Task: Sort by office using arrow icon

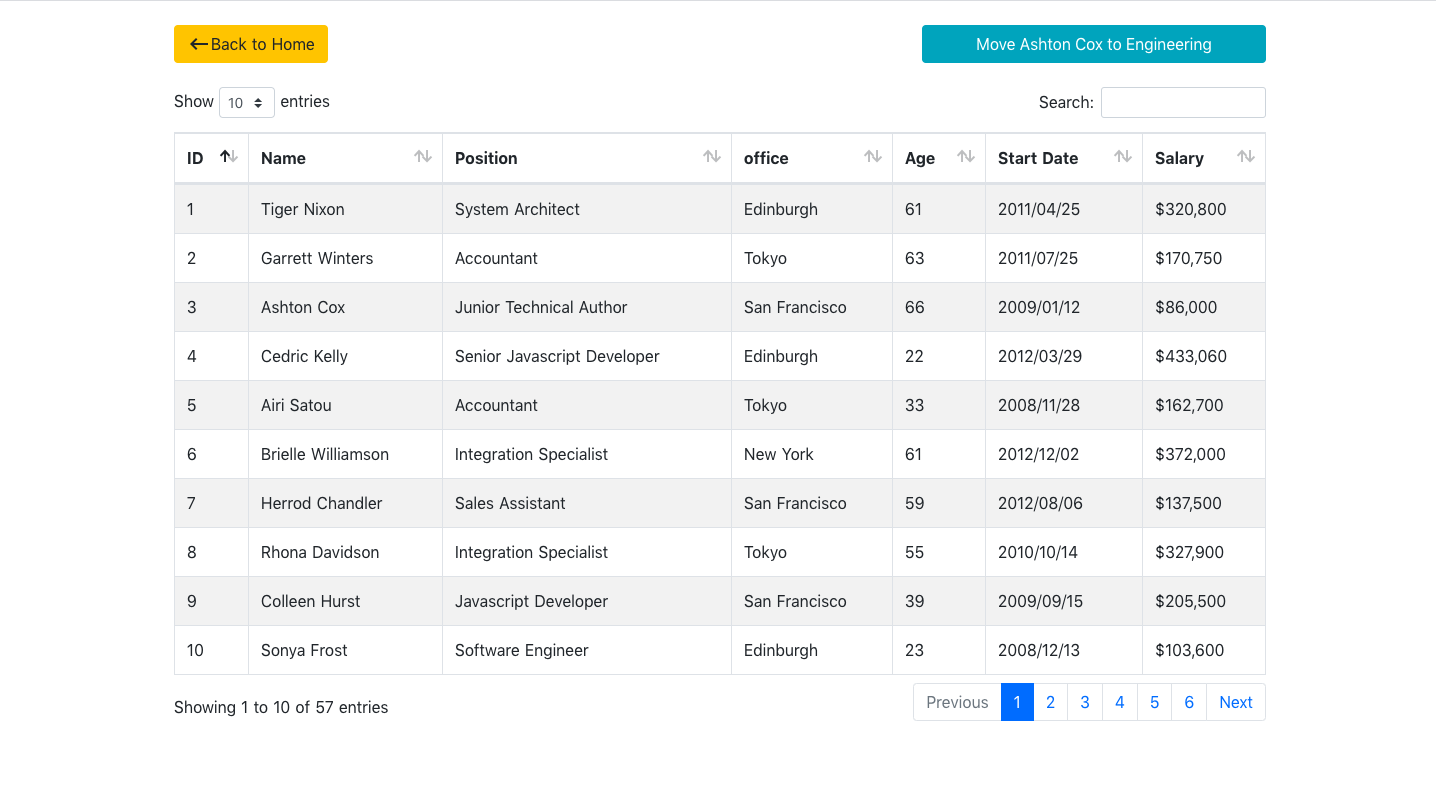Action: tap(873, 157)
